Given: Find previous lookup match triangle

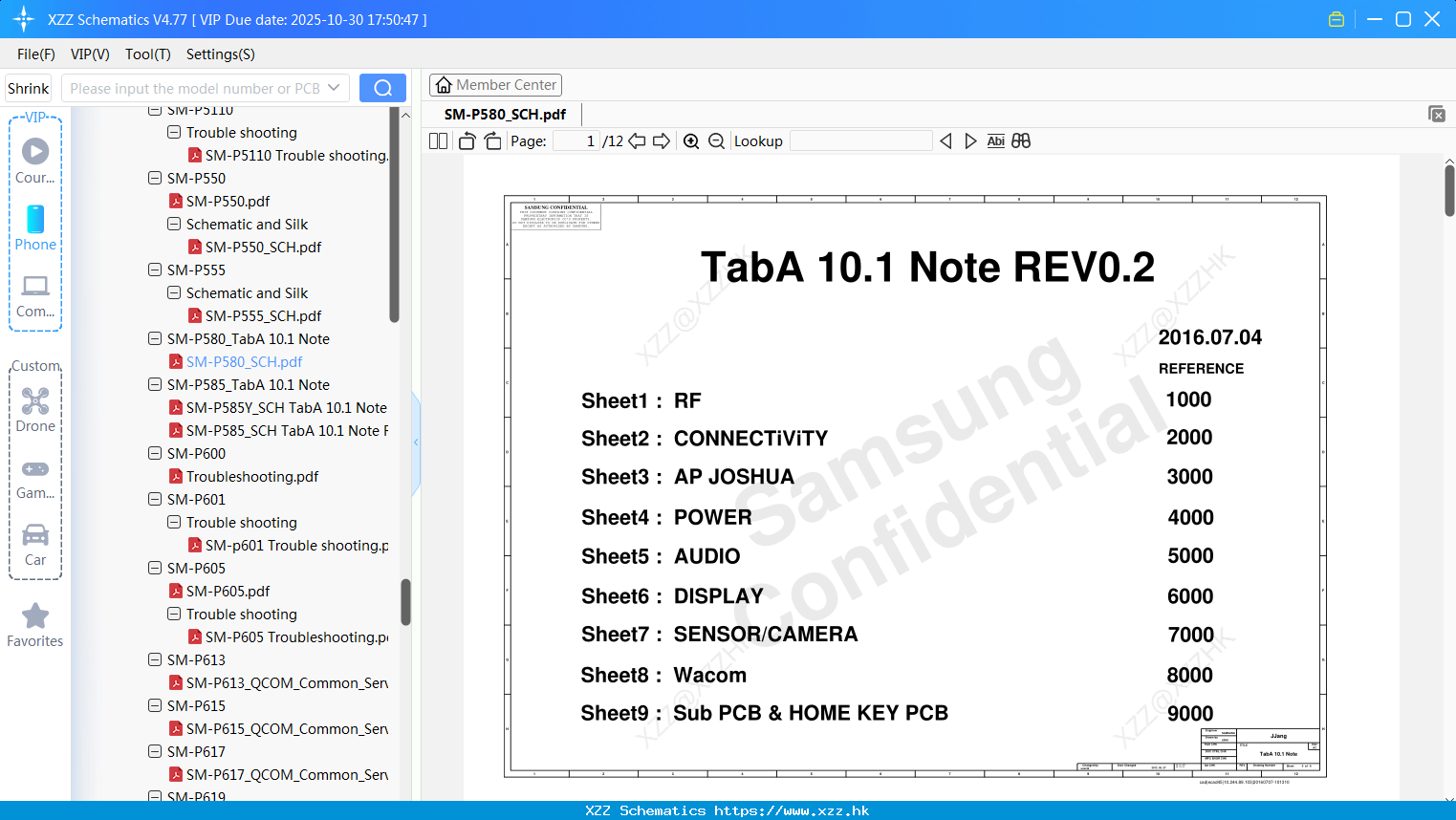Looking at the screenshot, I should click(946, 141).
